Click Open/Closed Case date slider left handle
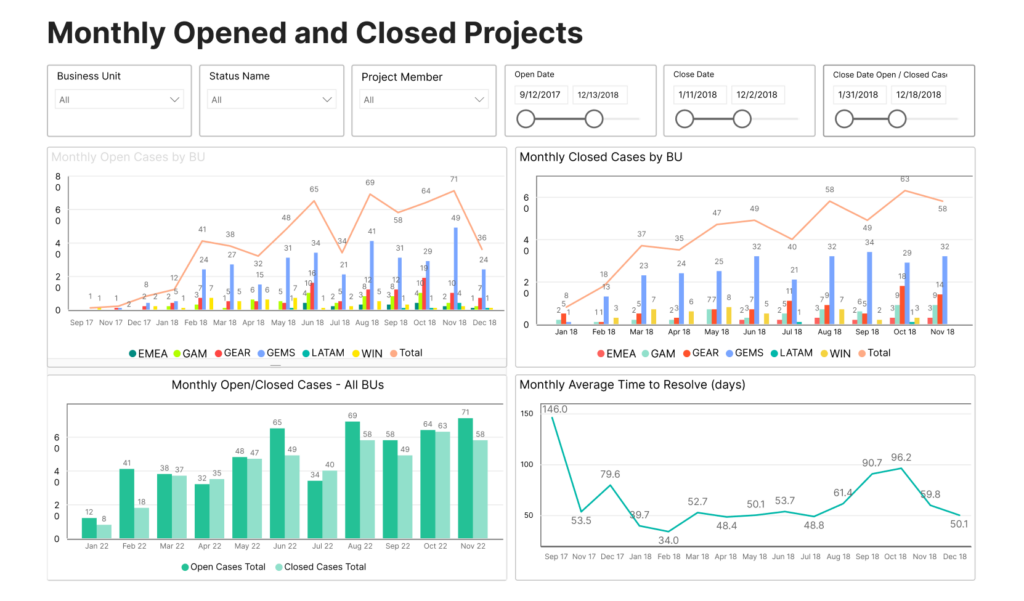 coord(844,119)
